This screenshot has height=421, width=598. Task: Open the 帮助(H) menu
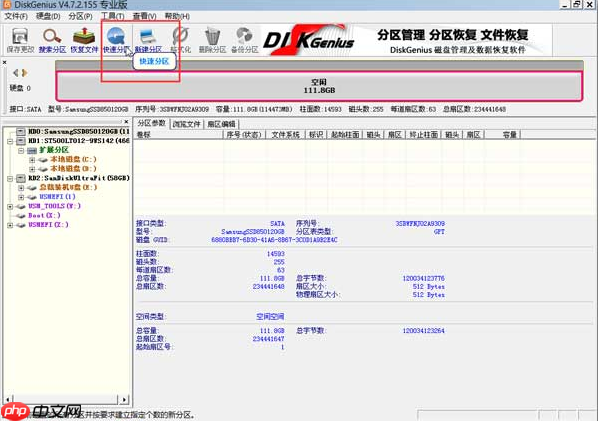pyautogui.click(x=177, y=16)
